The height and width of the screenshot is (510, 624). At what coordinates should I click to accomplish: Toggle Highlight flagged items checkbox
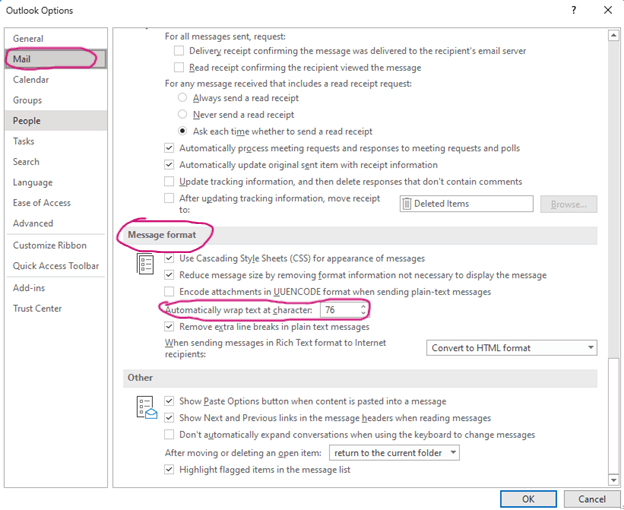click(x=169, y=469)
